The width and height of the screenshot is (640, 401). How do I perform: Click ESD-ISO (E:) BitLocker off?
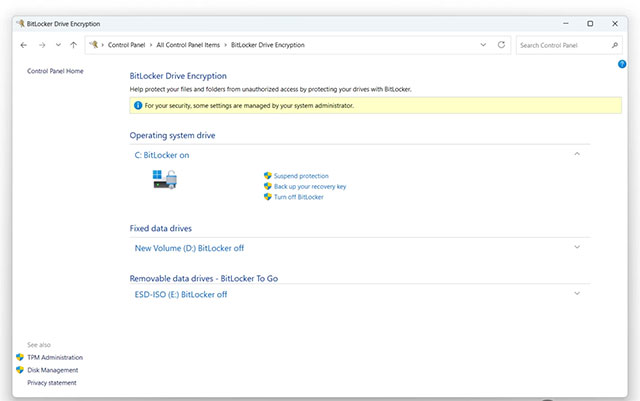pos(181,295)
